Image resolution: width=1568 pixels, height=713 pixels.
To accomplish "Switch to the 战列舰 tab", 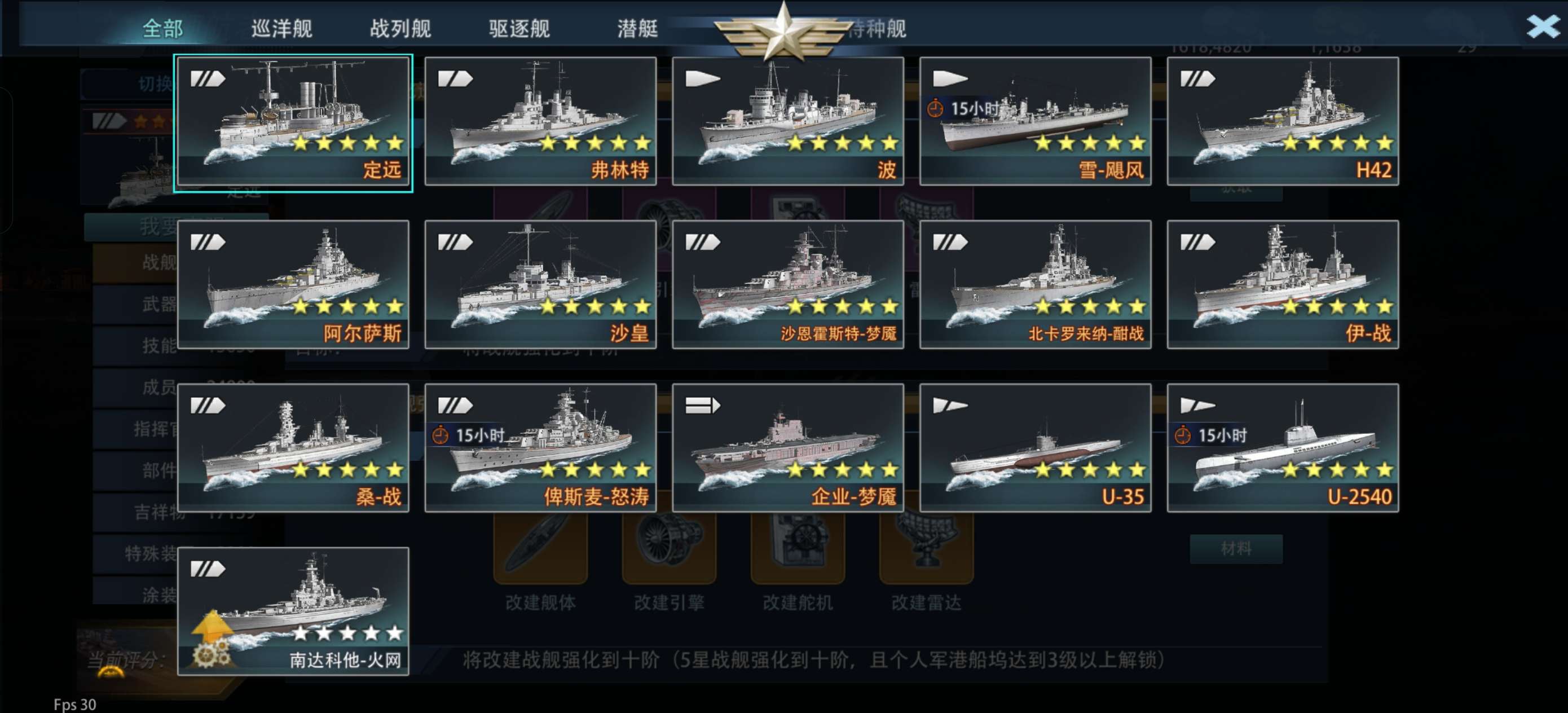I will 400,28.
